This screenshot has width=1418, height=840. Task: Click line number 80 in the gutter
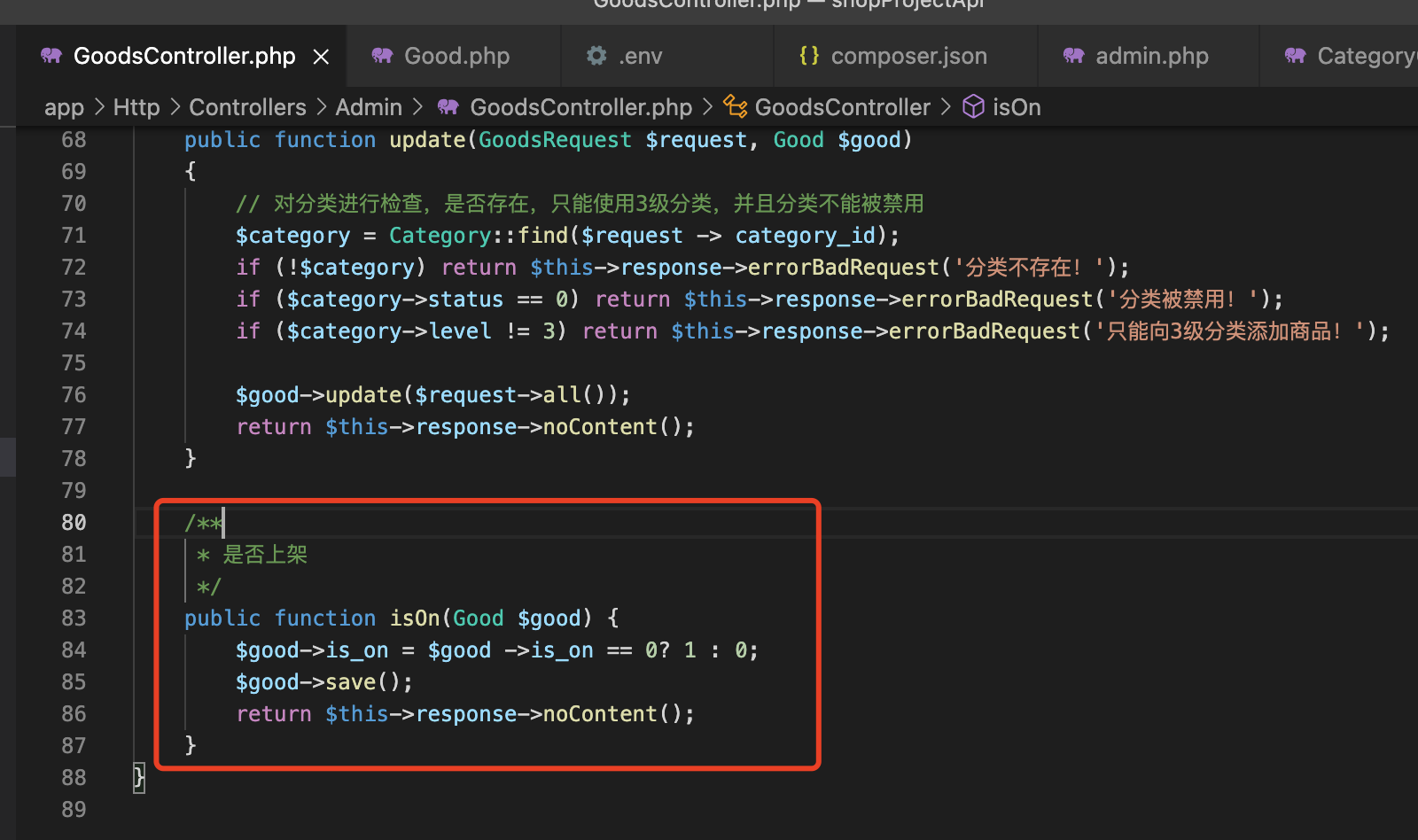[74, 523]
